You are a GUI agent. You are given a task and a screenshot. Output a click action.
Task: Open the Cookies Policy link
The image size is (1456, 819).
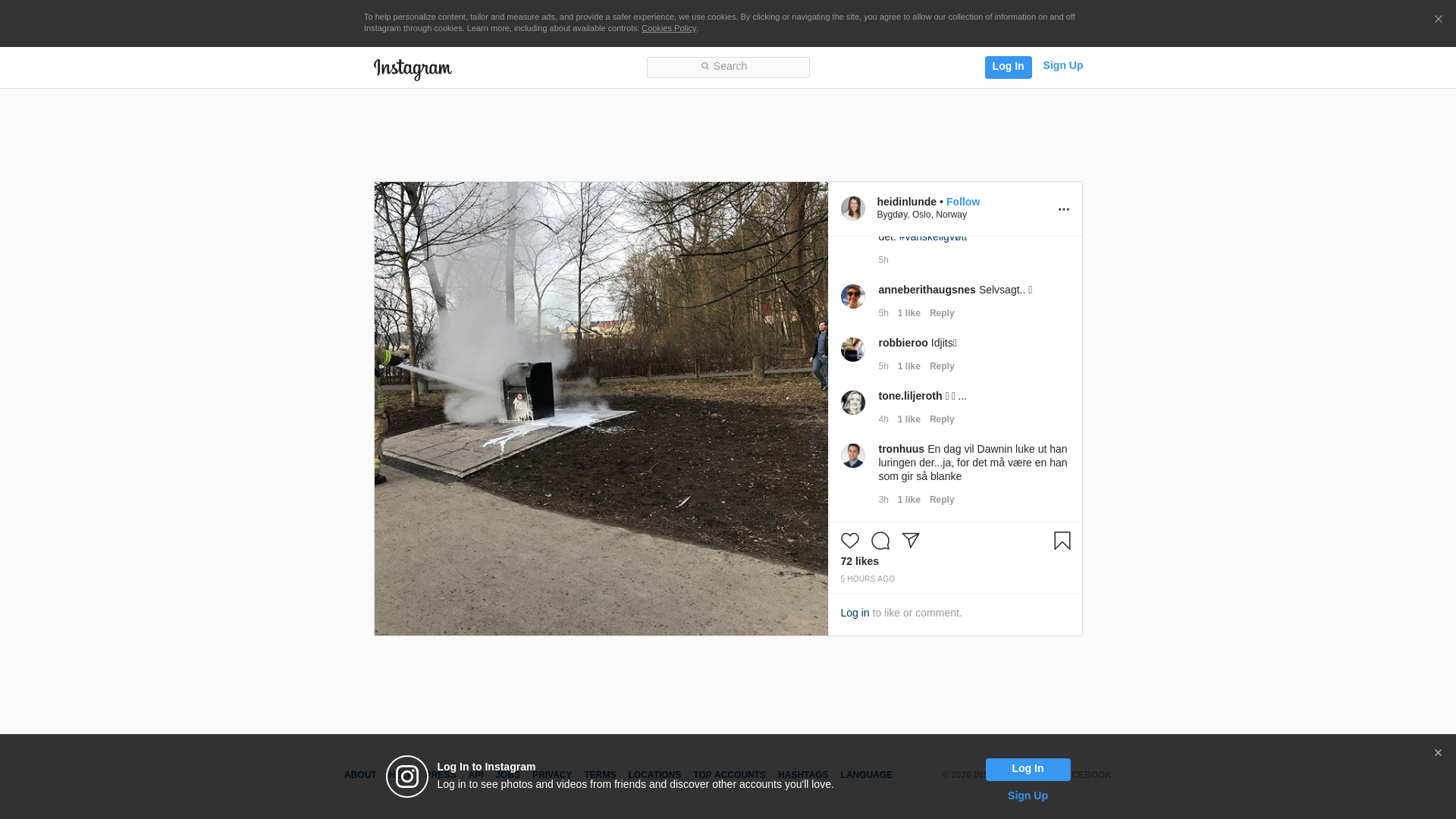(669, 28)
